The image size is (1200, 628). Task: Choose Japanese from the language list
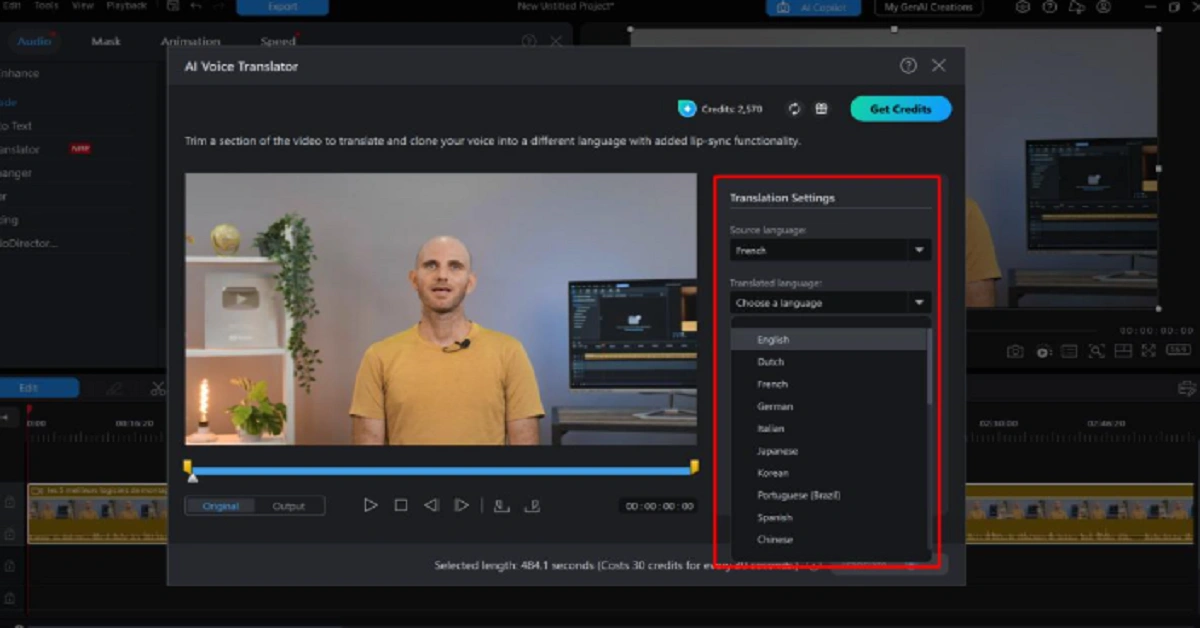[777, 451]
